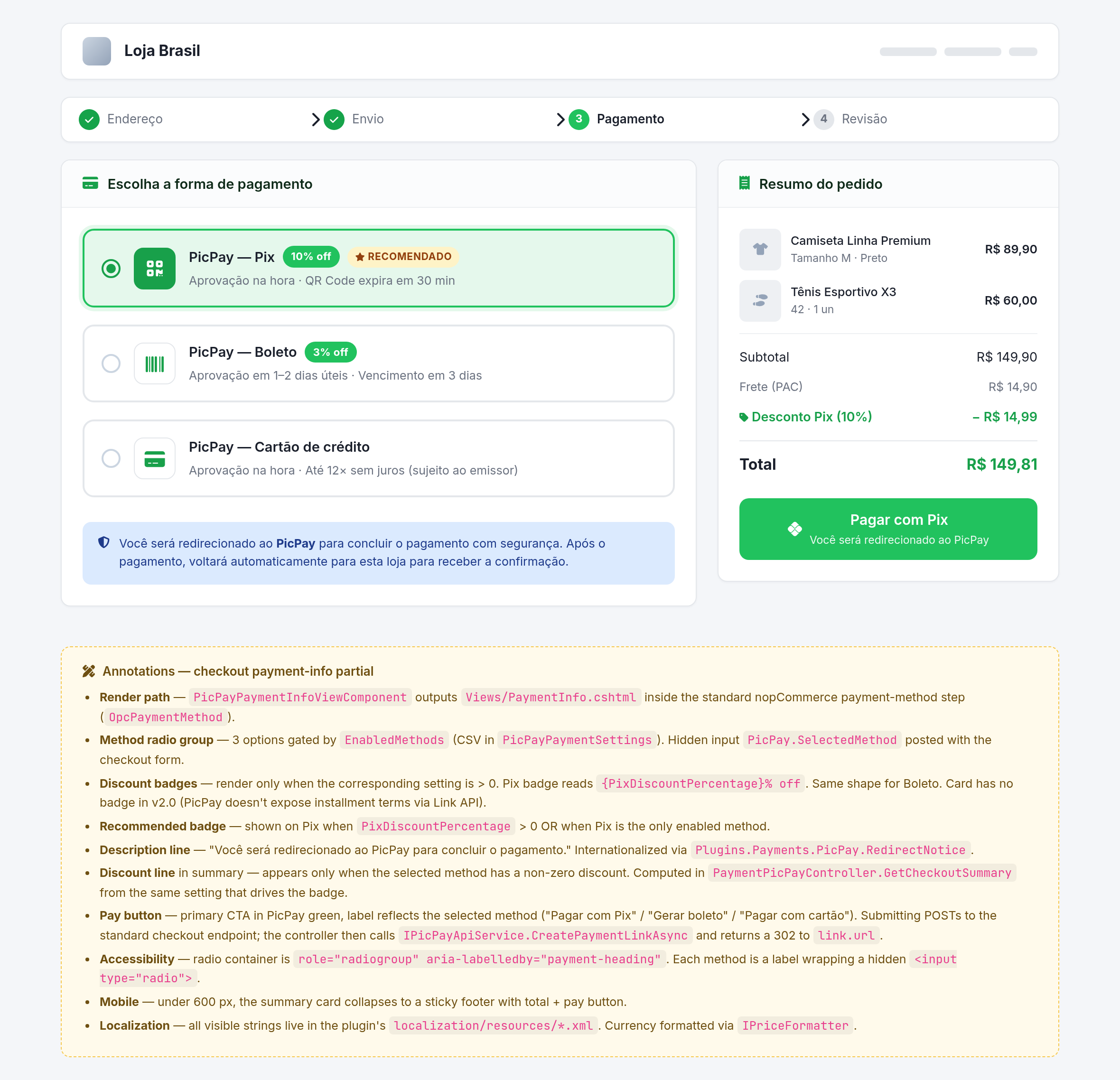Click the step 4 circle badge

(x=823, y=119)
